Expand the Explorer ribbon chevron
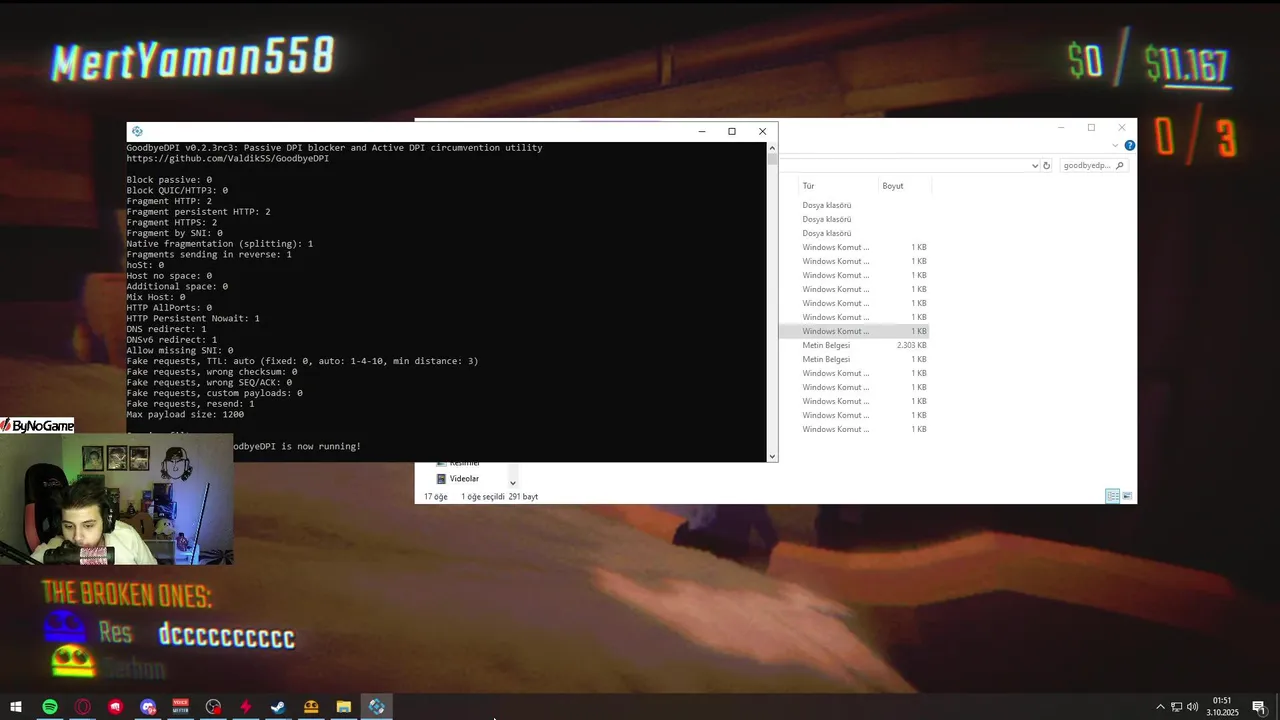 click(x=1116, y=146)
